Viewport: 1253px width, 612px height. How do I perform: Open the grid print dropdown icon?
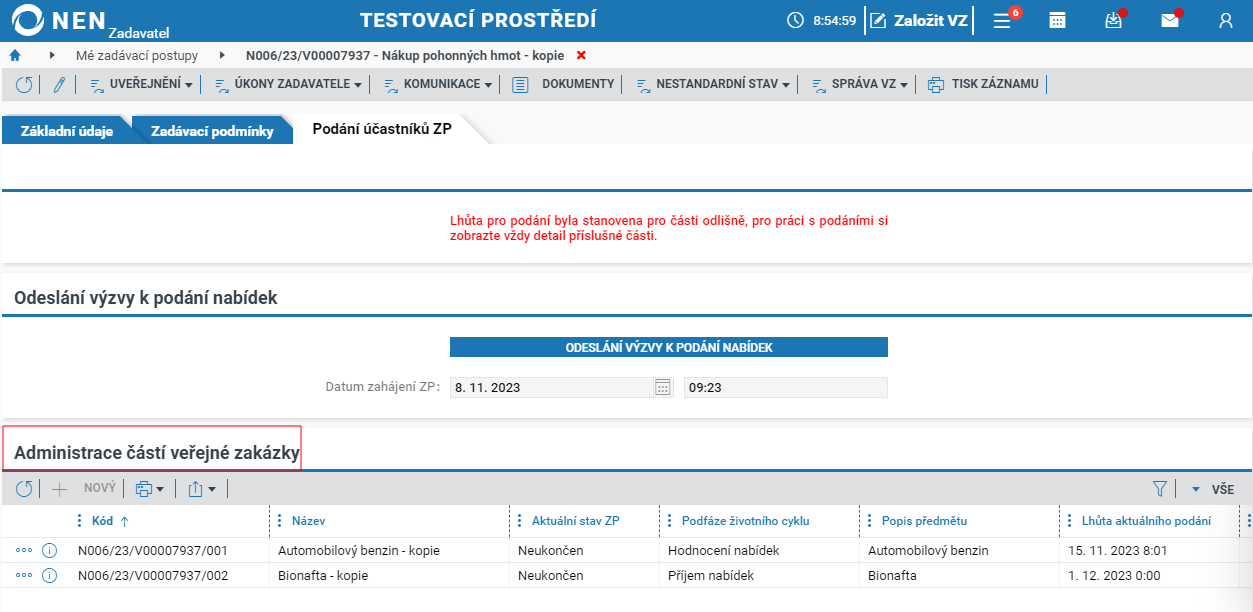pyautogui.click(x=150, y=489)
